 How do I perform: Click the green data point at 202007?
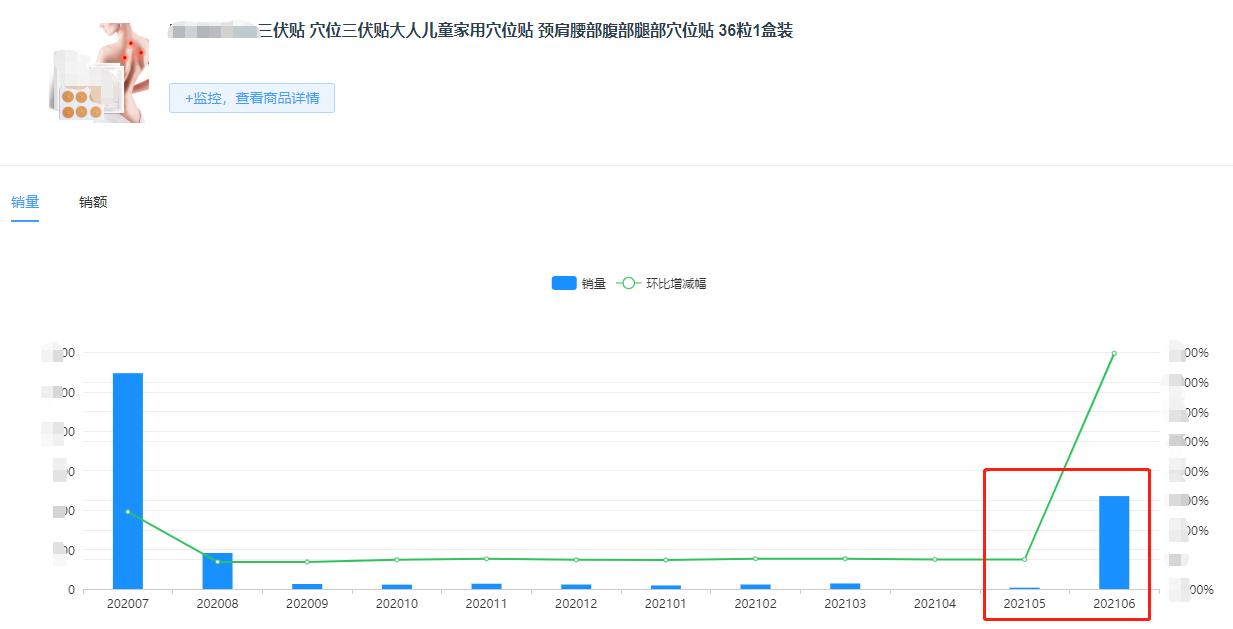pyautogui.click(x=127, y=512)
